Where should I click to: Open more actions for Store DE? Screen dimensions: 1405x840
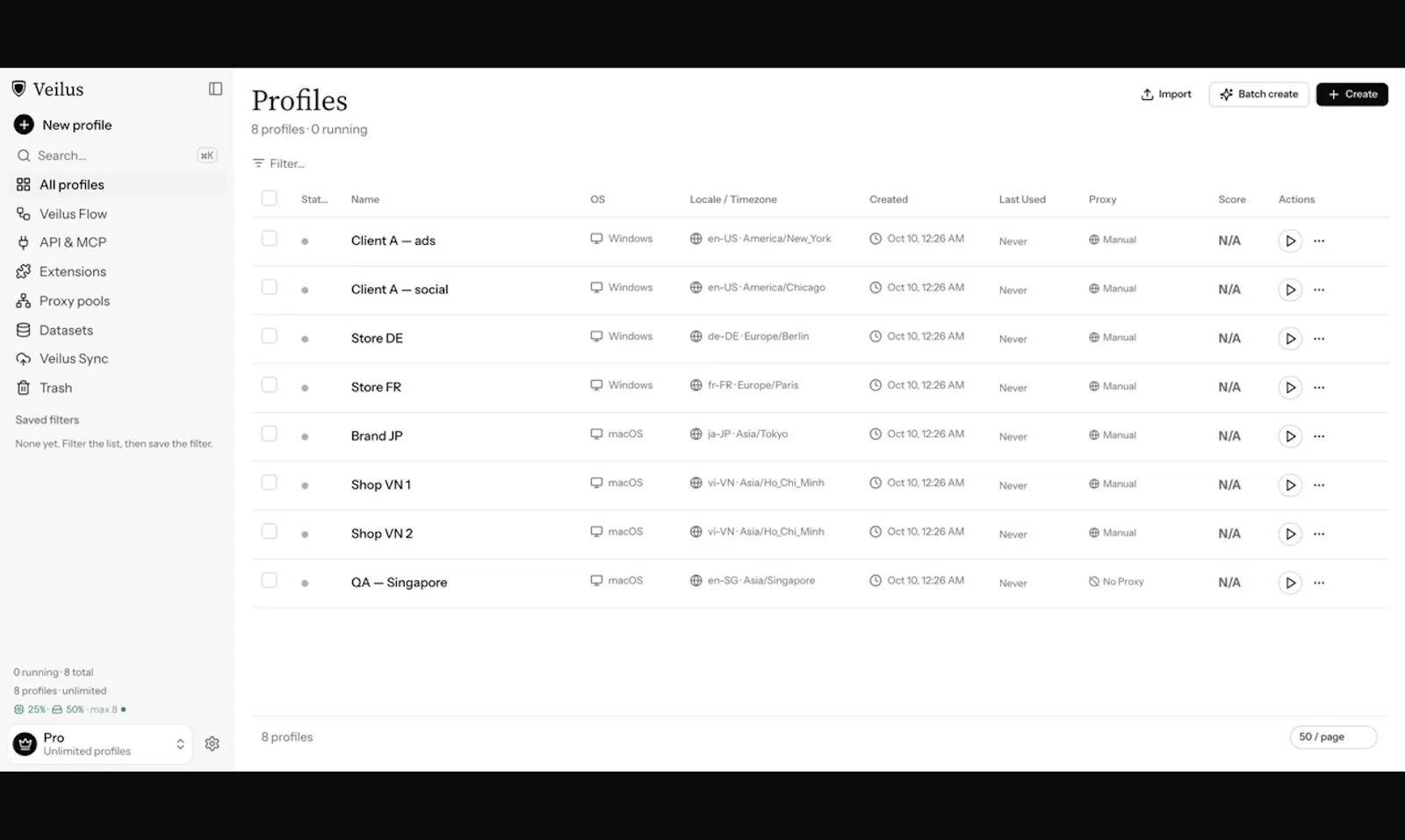tap(1319, 338)
